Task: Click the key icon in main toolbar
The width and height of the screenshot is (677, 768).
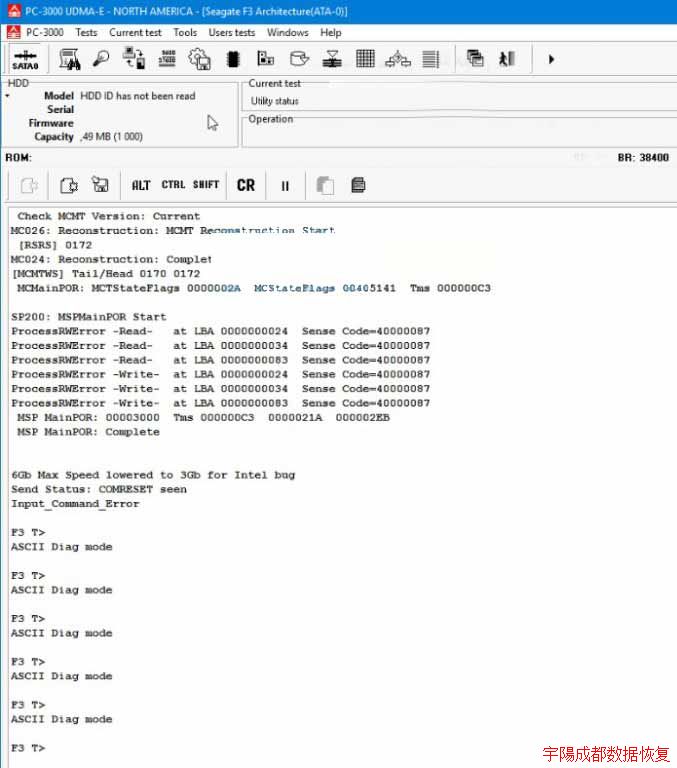Action: click(101, 59)
